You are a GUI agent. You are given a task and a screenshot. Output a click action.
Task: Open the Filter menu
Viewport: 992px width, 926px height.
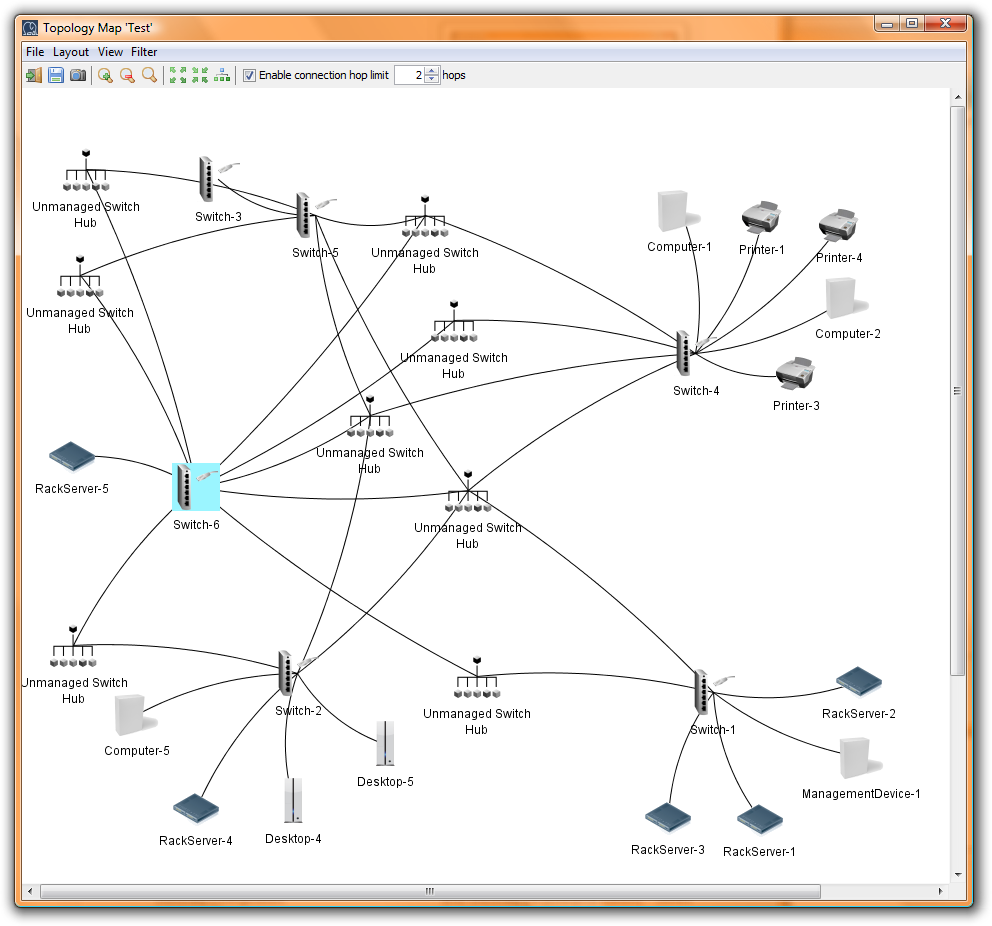[x=144, y=51]
